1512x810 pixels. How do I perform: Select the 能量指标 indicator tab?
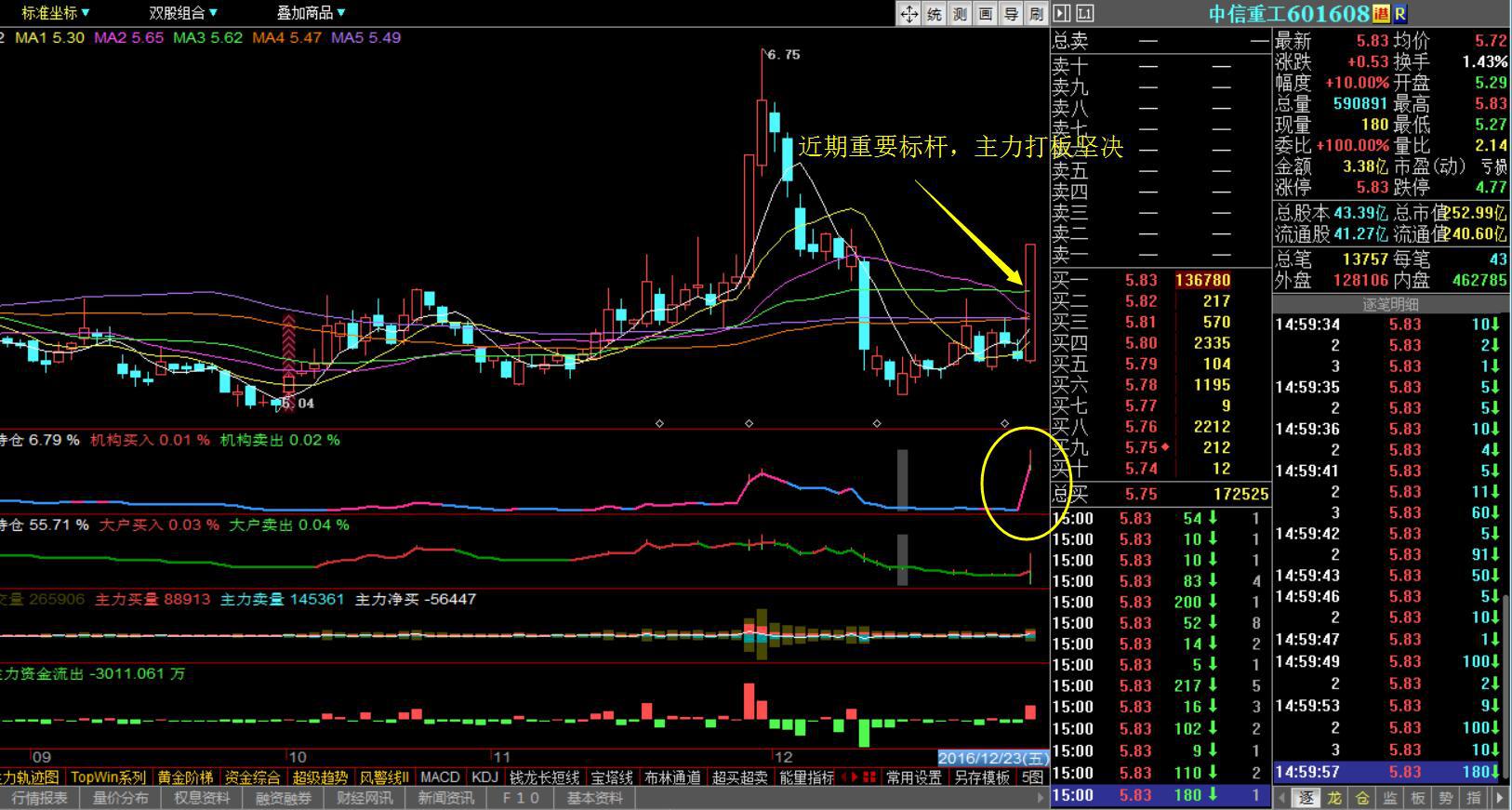point(806,777)
